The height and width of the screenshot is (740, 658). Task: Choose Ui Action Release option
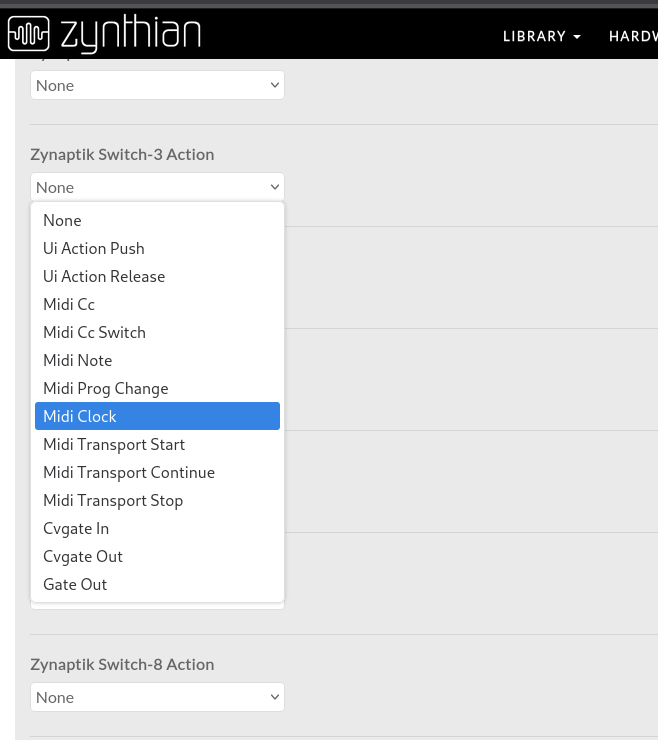[104, 276]
